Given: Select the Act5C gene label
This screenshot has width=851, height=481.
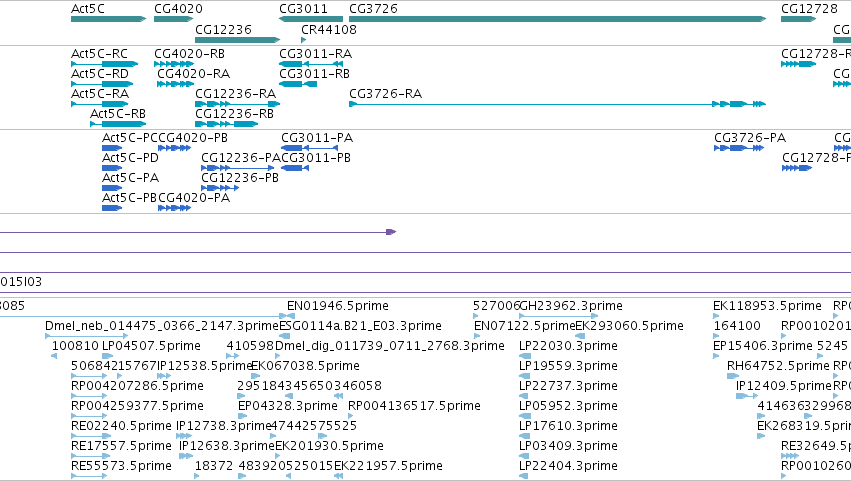Looking at the screenshot, I should (x=88, y=9).
